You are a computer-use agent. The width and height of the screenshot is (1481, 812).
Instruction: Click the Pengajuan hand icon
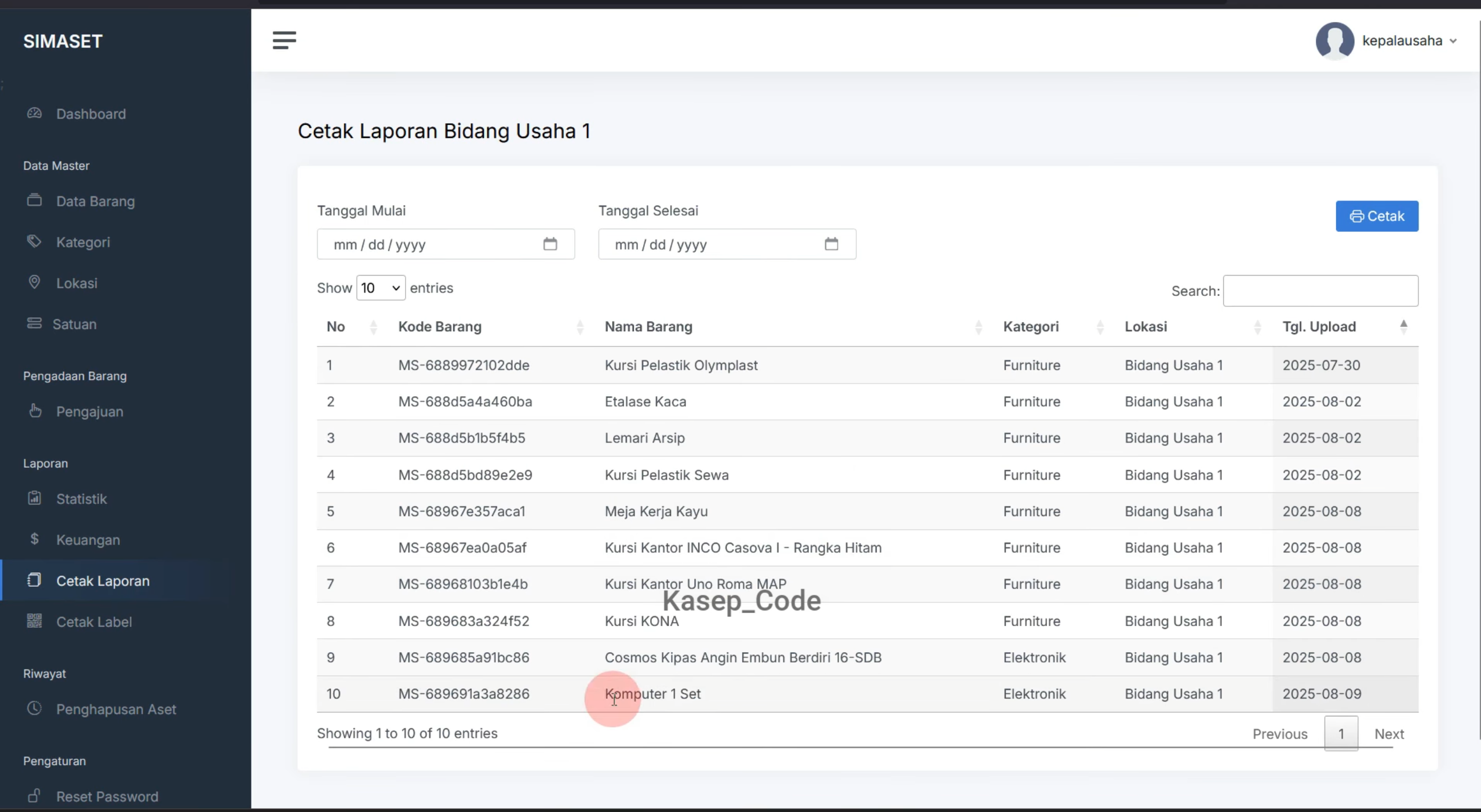35,411
